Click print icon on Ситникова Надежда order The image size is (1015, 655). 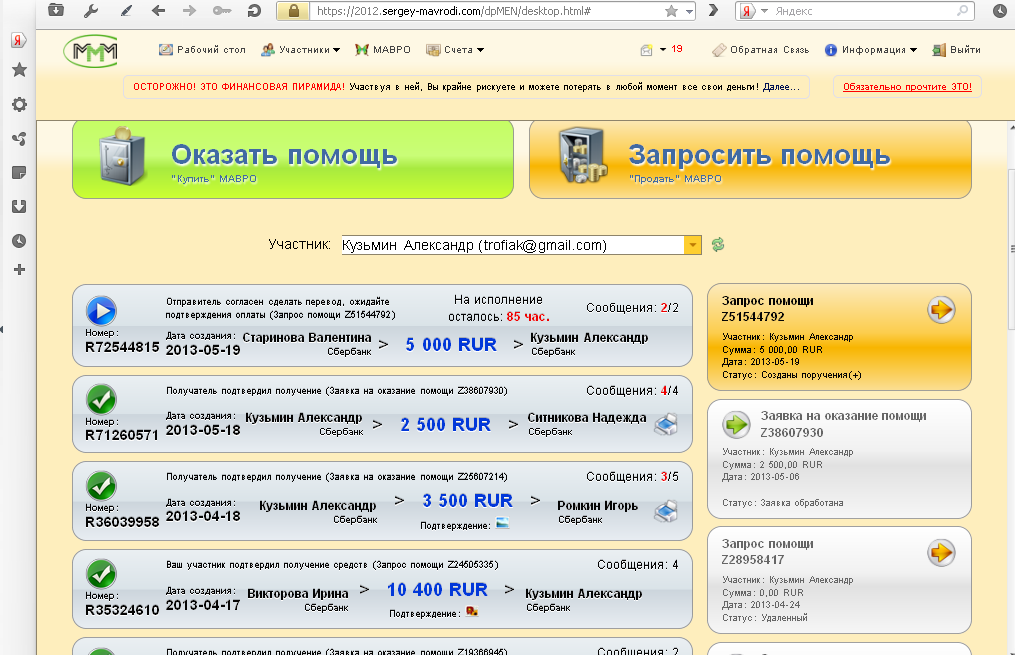[666, 425]
